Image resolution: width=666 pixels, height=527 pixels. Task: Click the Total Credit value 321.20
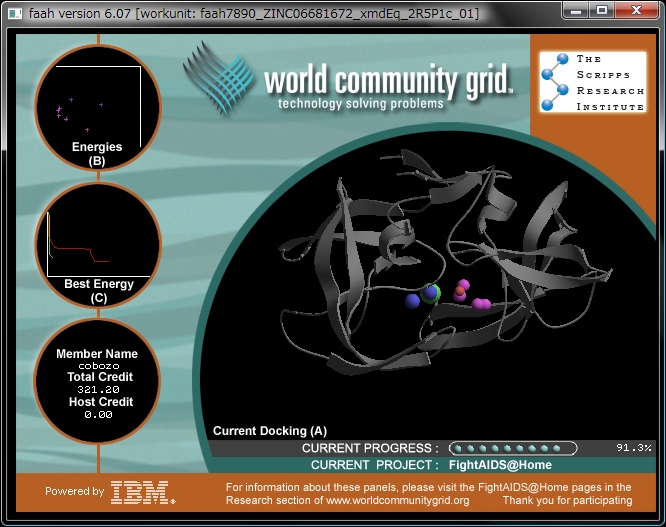point(99,389)
